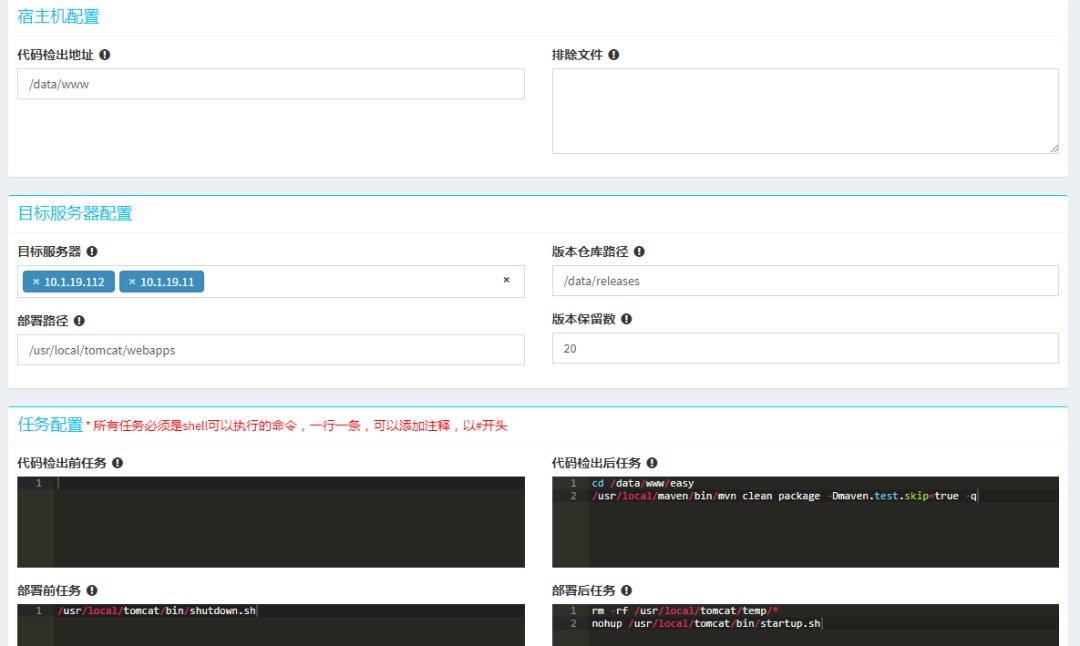This screenshot has height=646, width=1080.
Task: Click info icon next to 版本保留数
Action: coord(626,319)
